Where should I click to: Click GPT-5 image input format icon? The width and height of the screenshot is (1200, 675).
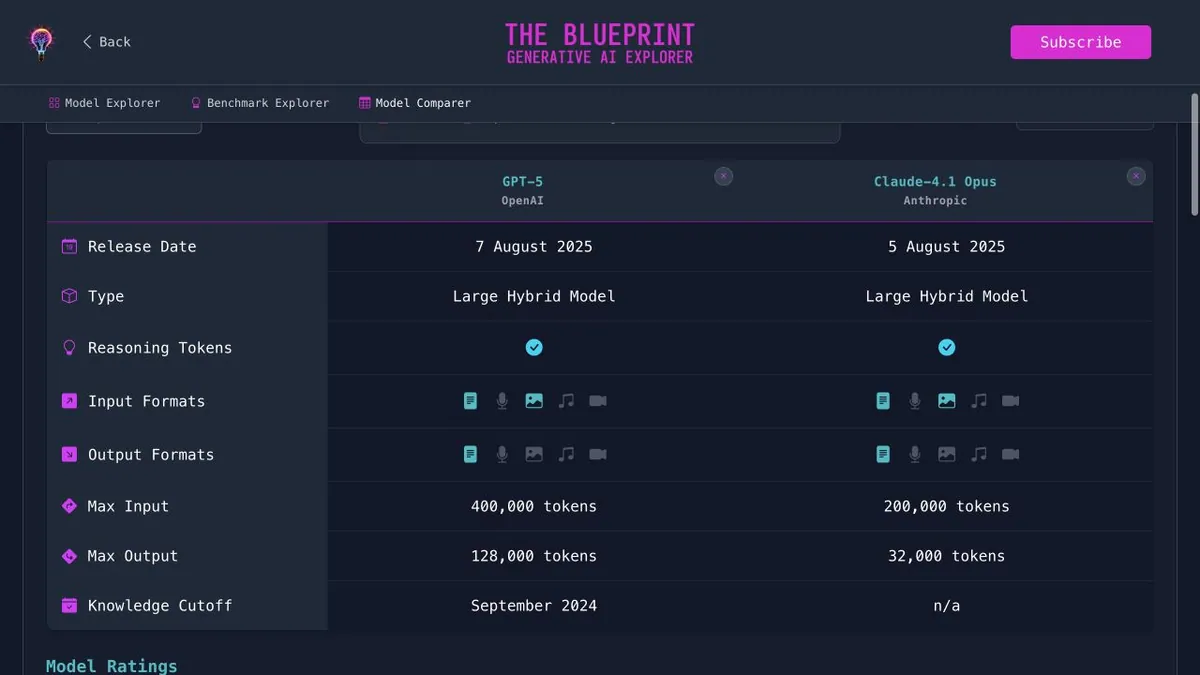[534, 401]
